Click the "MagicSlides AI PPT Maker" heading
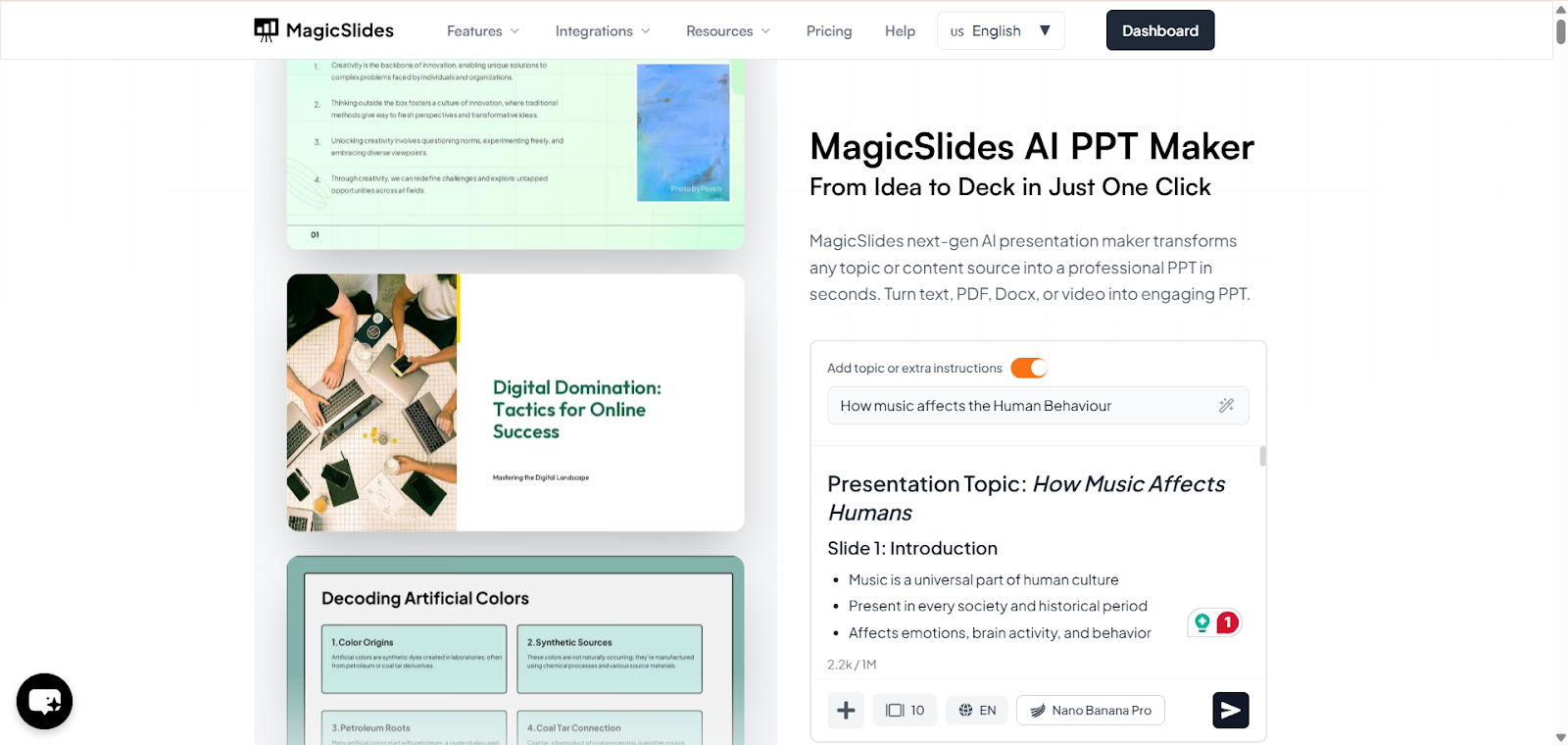1568x745 pixels. tap(1032, 147)
